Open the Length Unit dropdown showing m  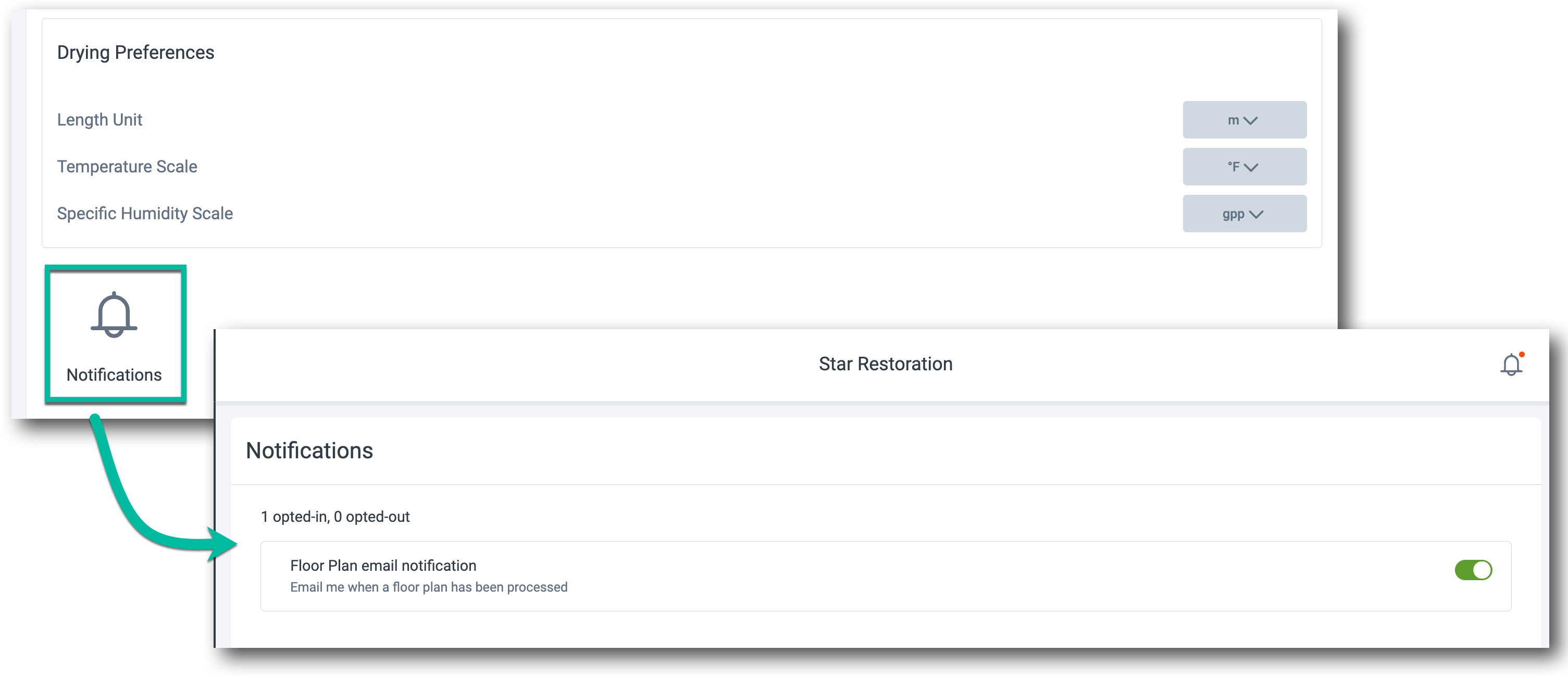[x=1244, y=119]
